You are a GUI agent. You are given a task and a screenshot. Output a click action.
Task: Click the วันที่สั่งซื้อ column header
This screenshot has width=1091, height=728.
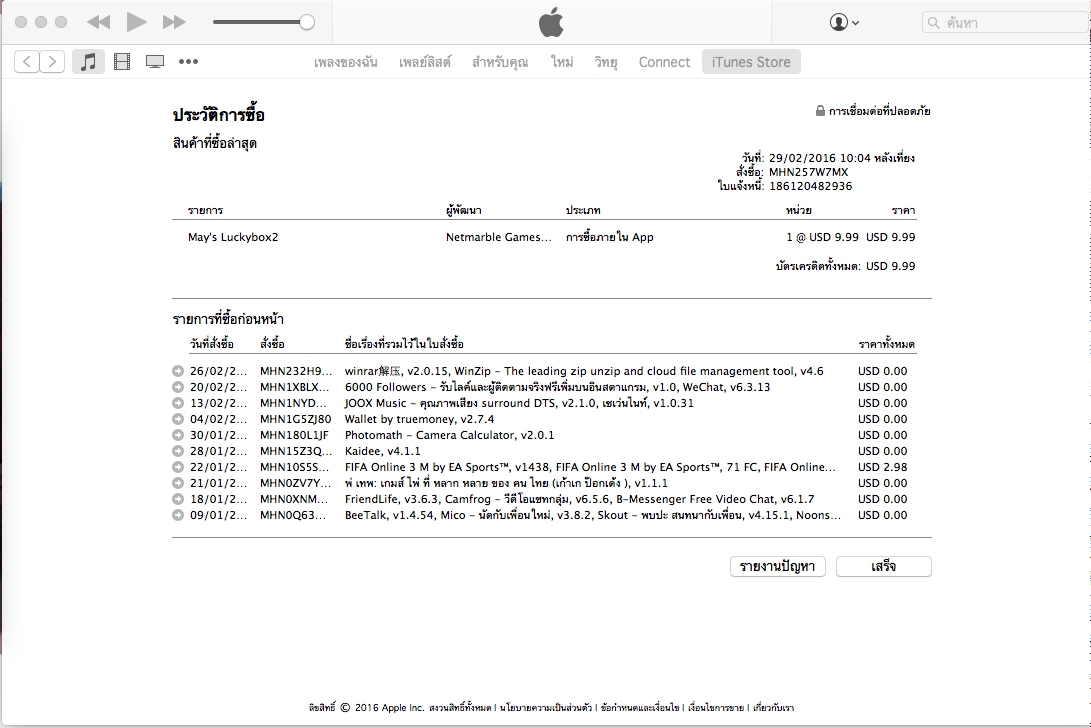point(212,344)
